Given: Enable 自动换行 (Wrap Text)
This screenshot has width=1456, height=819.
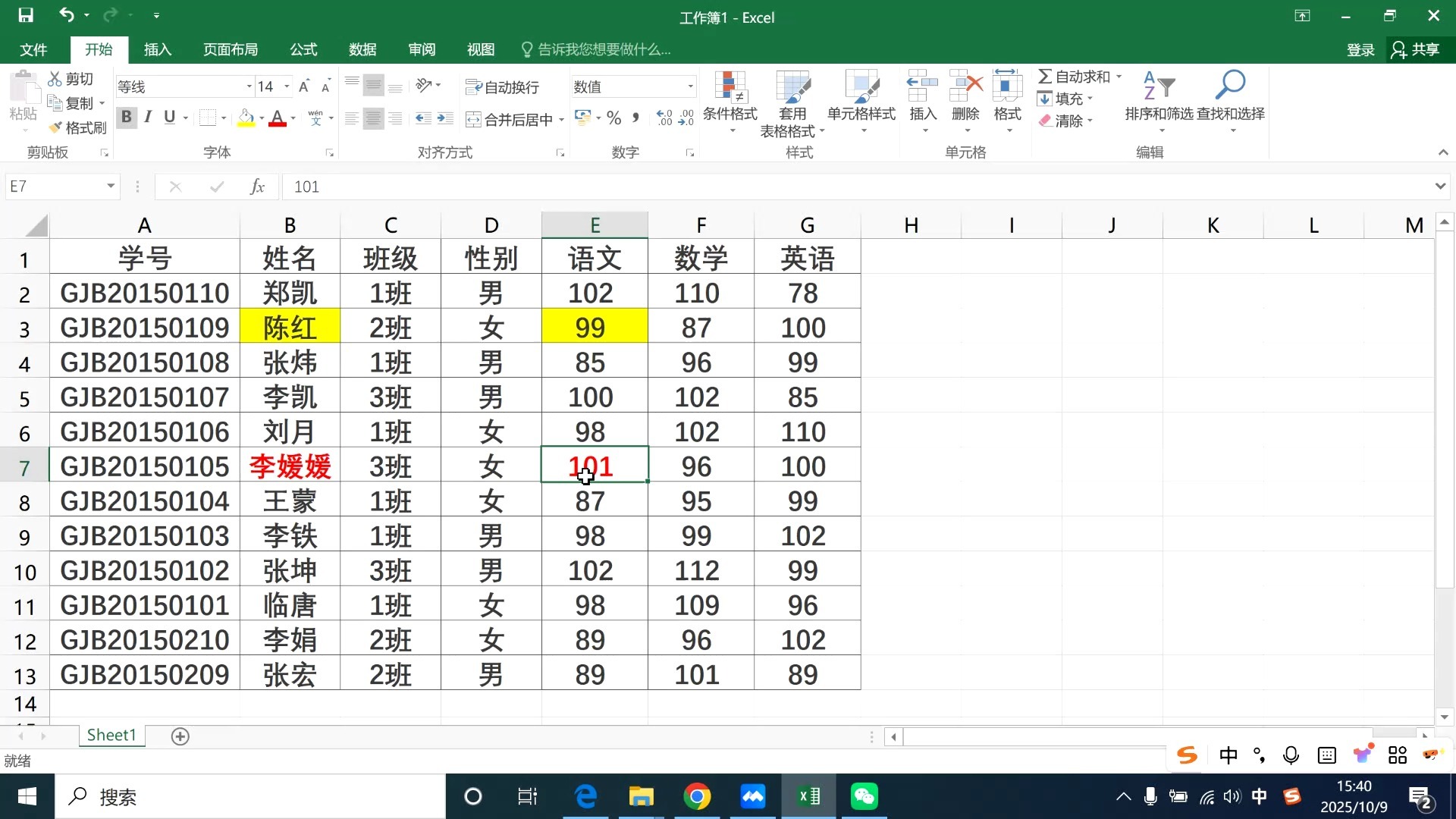Looking at the screenshot, I should (x=502, y=86).
